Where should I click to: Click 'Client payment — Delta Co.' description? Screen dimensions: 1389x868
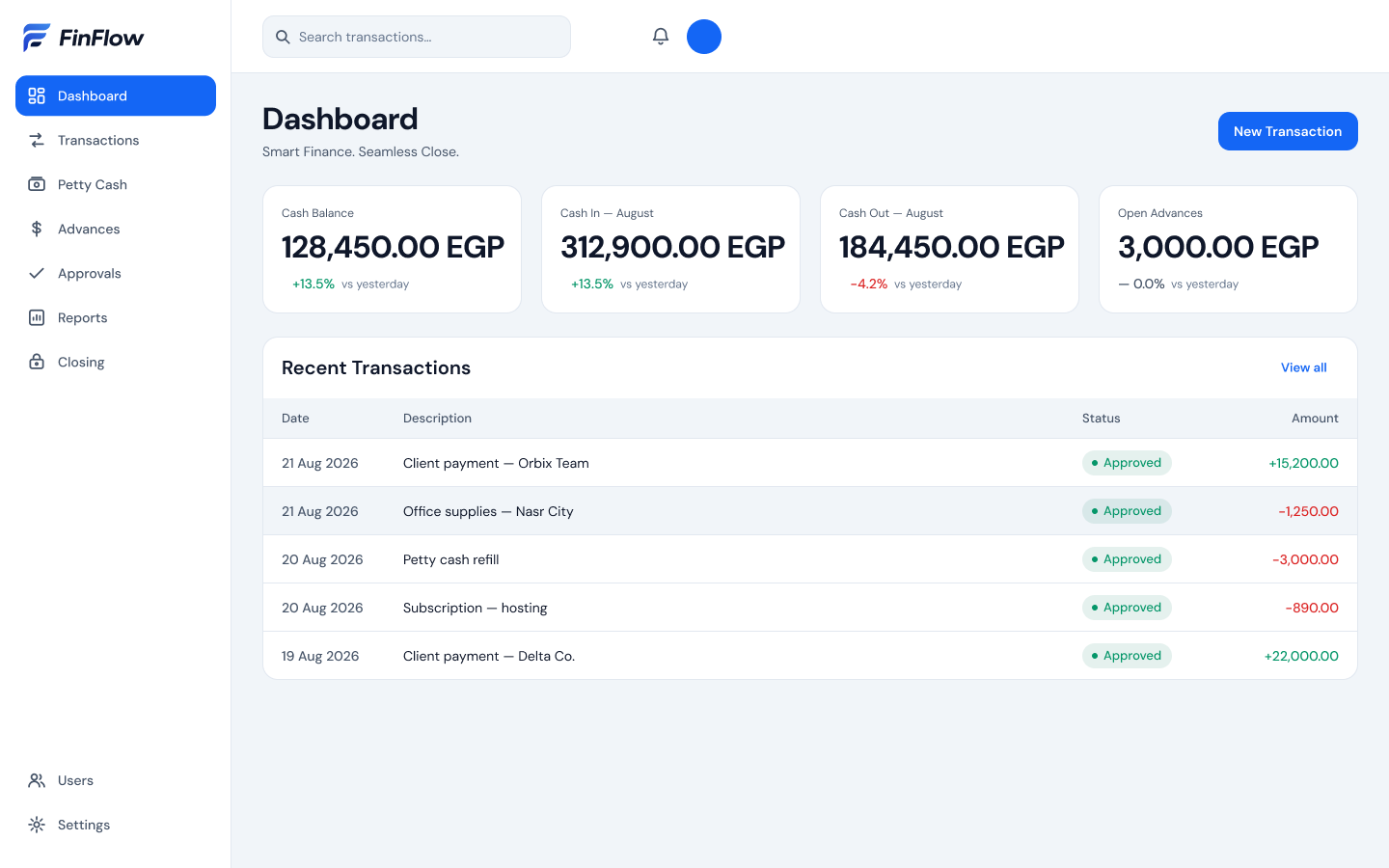[x=489, y=656]
